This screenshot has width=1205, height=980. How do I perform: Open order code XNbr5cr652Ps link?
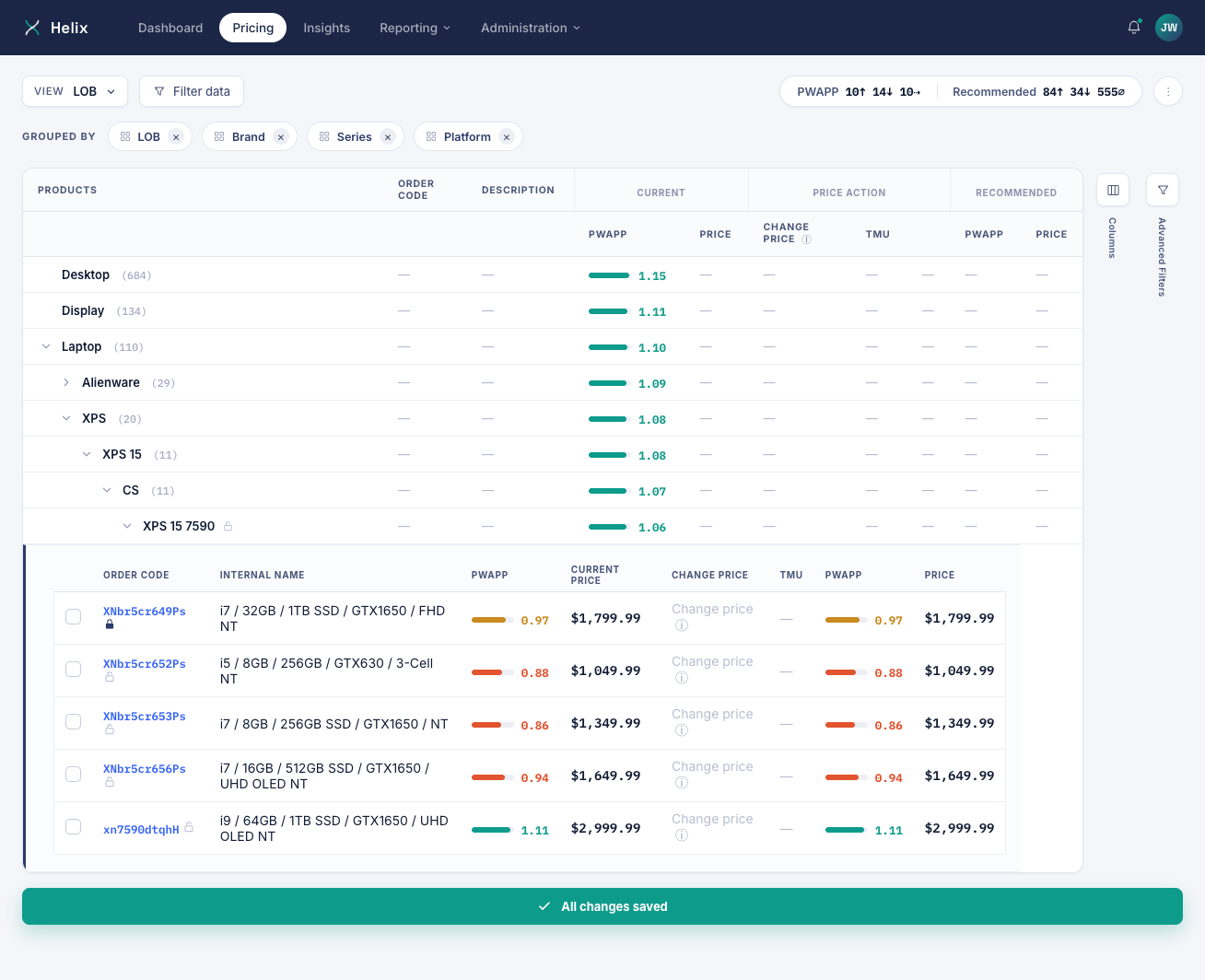point(145,664)
